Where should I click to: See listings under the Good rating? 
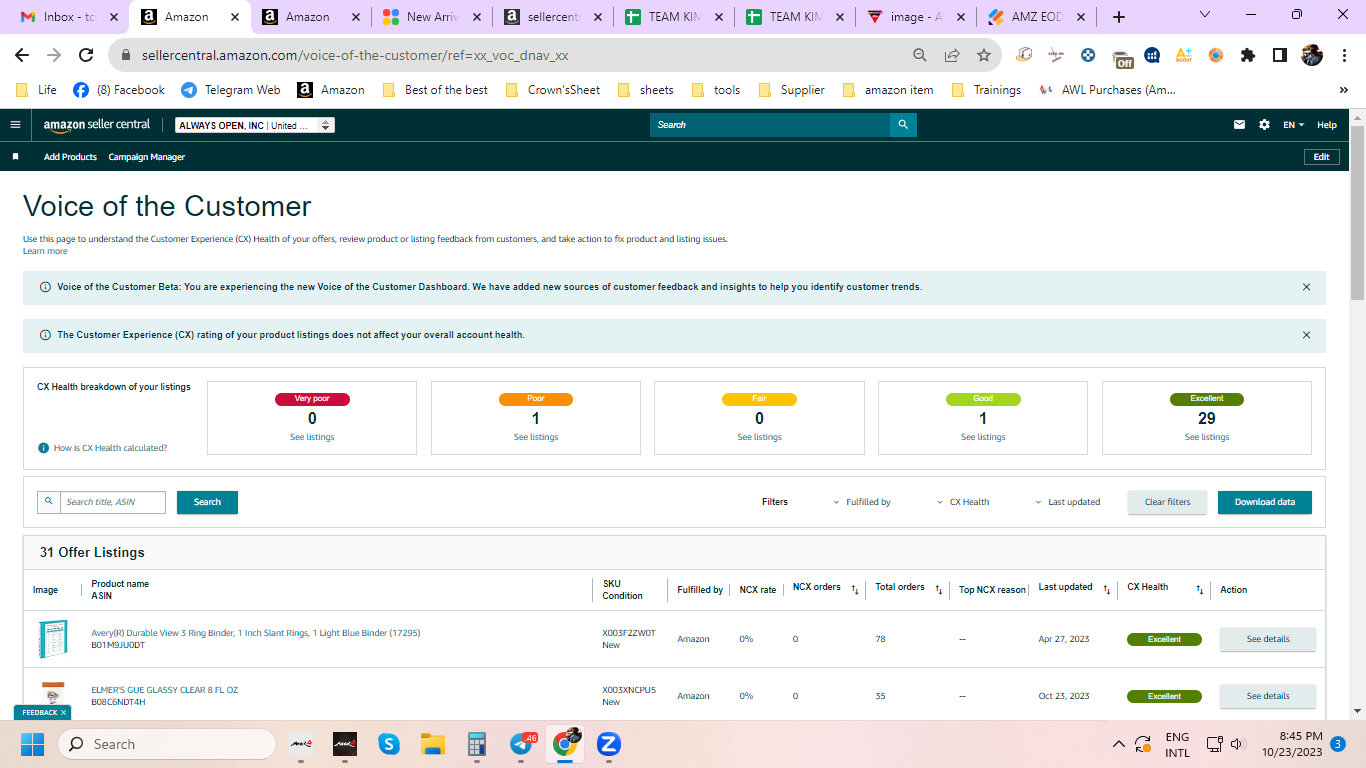click(x=983, y=437)
